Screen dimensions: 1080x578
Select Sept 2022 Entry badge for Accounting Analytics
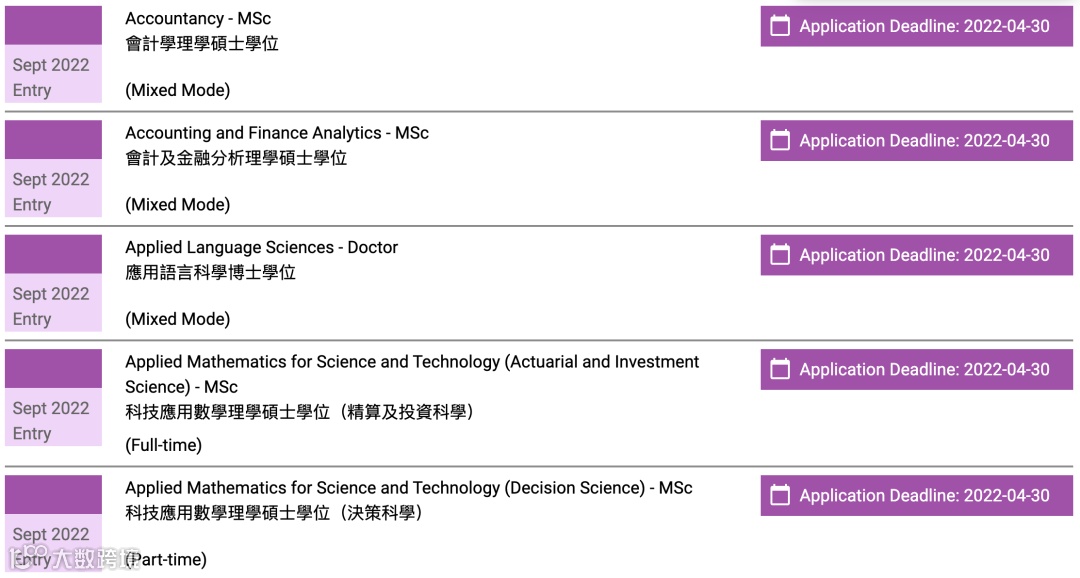(x=52, y=191)
